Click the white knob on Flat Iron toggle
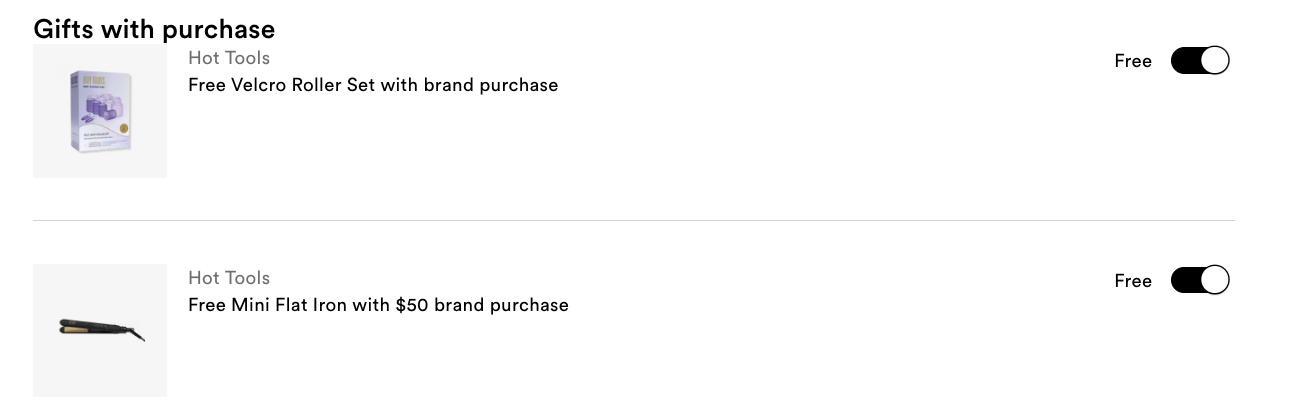This screenshot has height=406, width=1290. [1214, 281]
